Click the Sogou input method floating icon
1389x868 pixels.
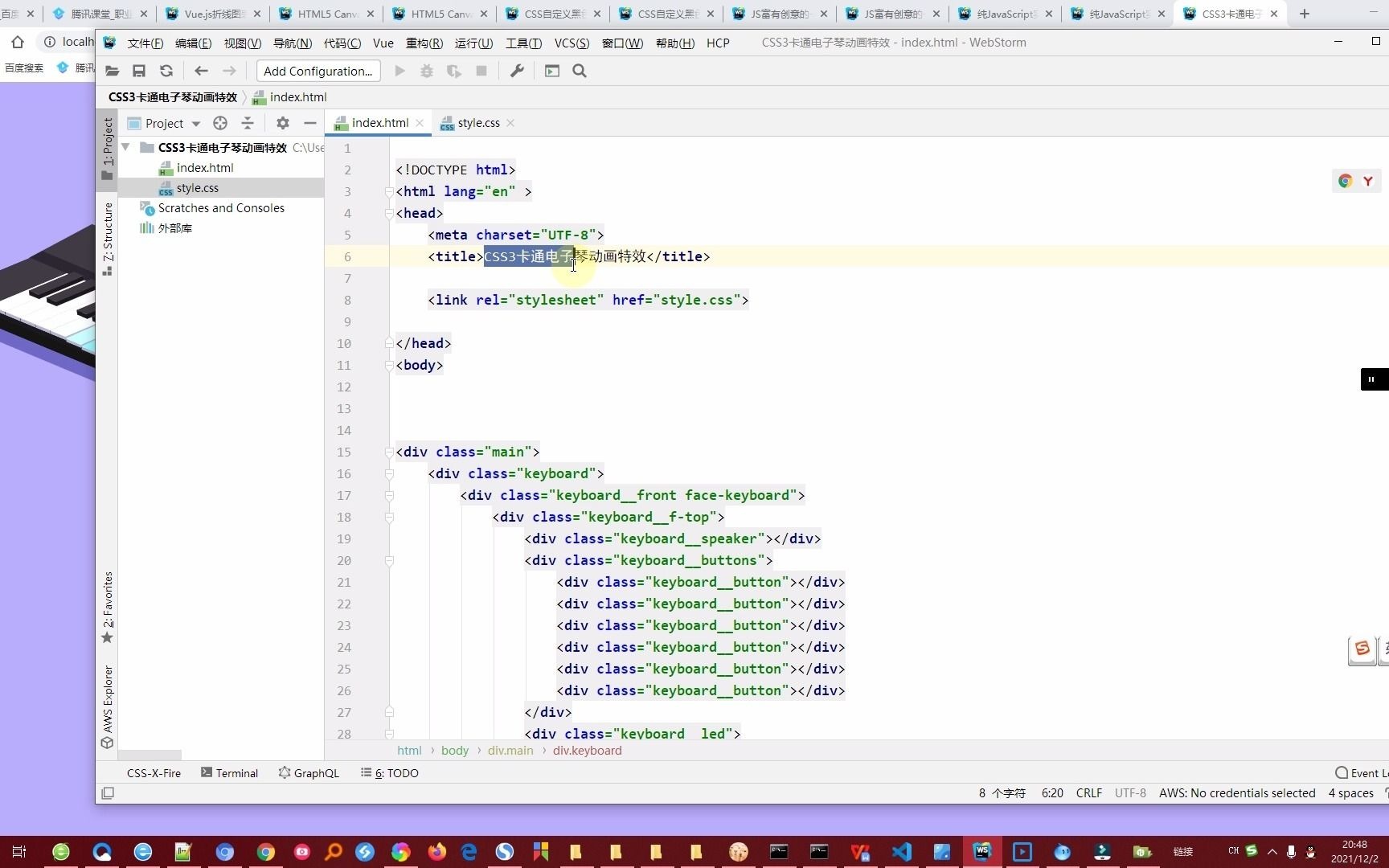pyautogui.click(x=1362, y=649)
